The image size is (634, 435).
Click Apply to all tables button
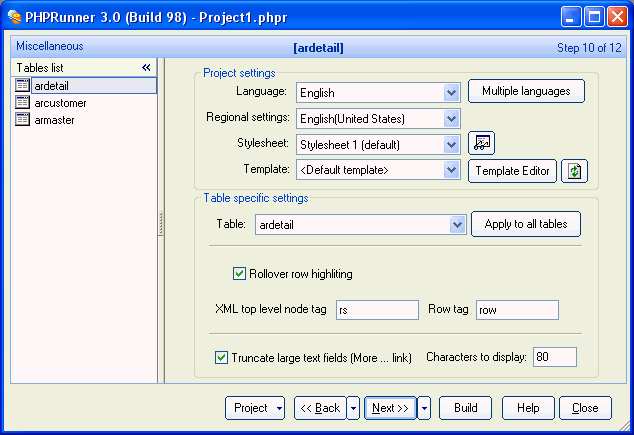click(x=526, y=224)
